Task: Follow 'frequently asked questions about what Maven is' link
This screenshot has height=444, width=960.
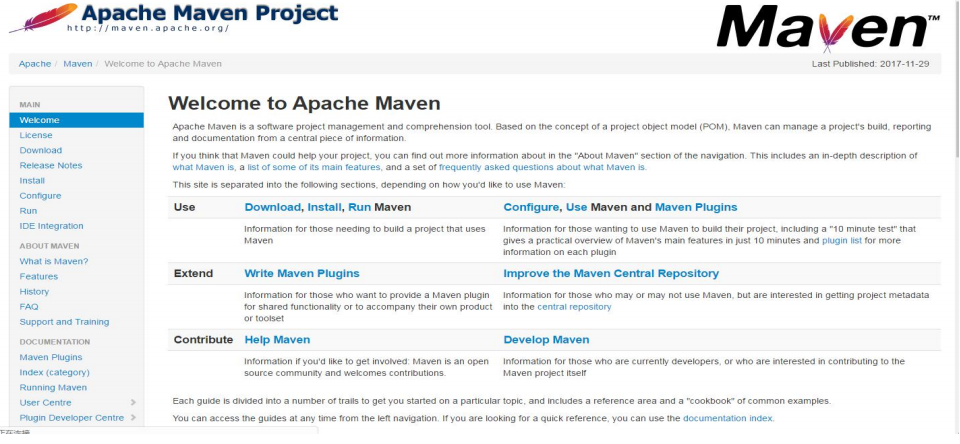Action: (542, 167)
